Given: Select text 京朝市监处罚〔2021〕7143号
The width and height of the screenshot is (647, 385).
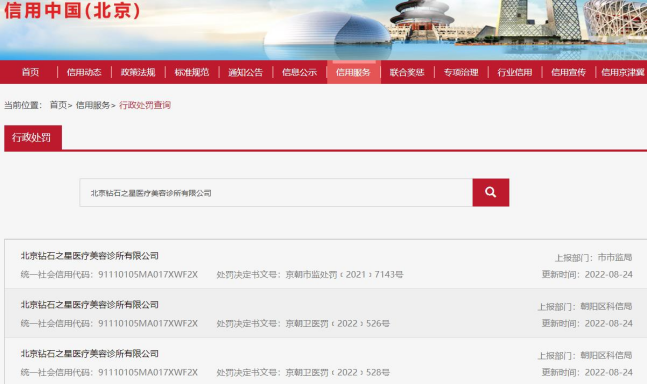Looking at the screenshot, I should pyautogui.click(x=344, y=274).
